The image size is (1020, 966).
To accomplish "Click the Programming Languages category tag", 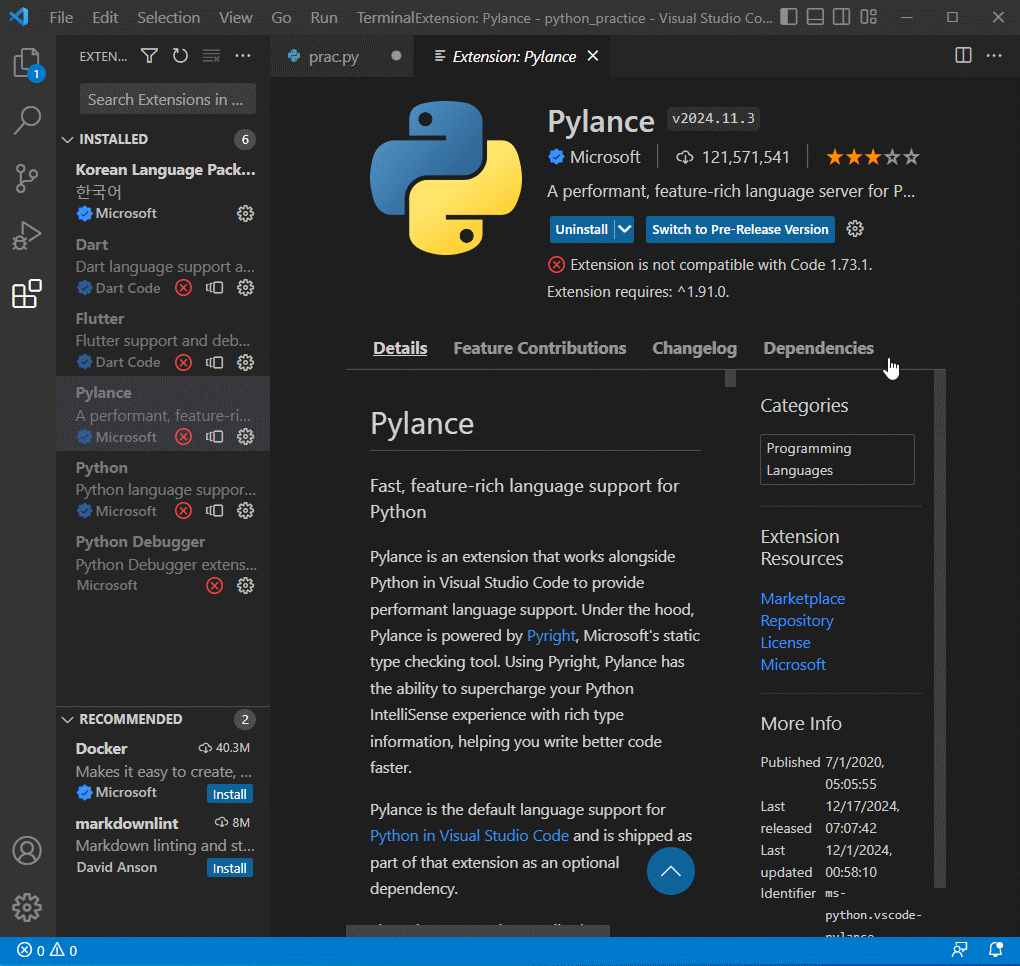I will [837, 459].
